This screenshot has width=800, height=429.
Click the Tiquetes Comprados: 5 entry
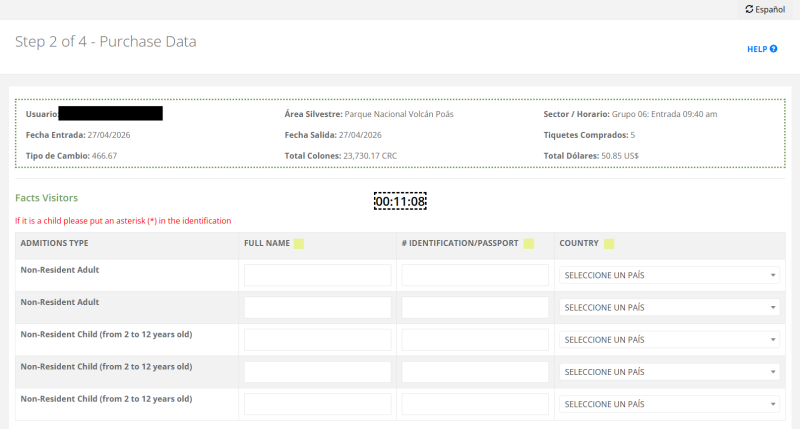coord(589,135)
